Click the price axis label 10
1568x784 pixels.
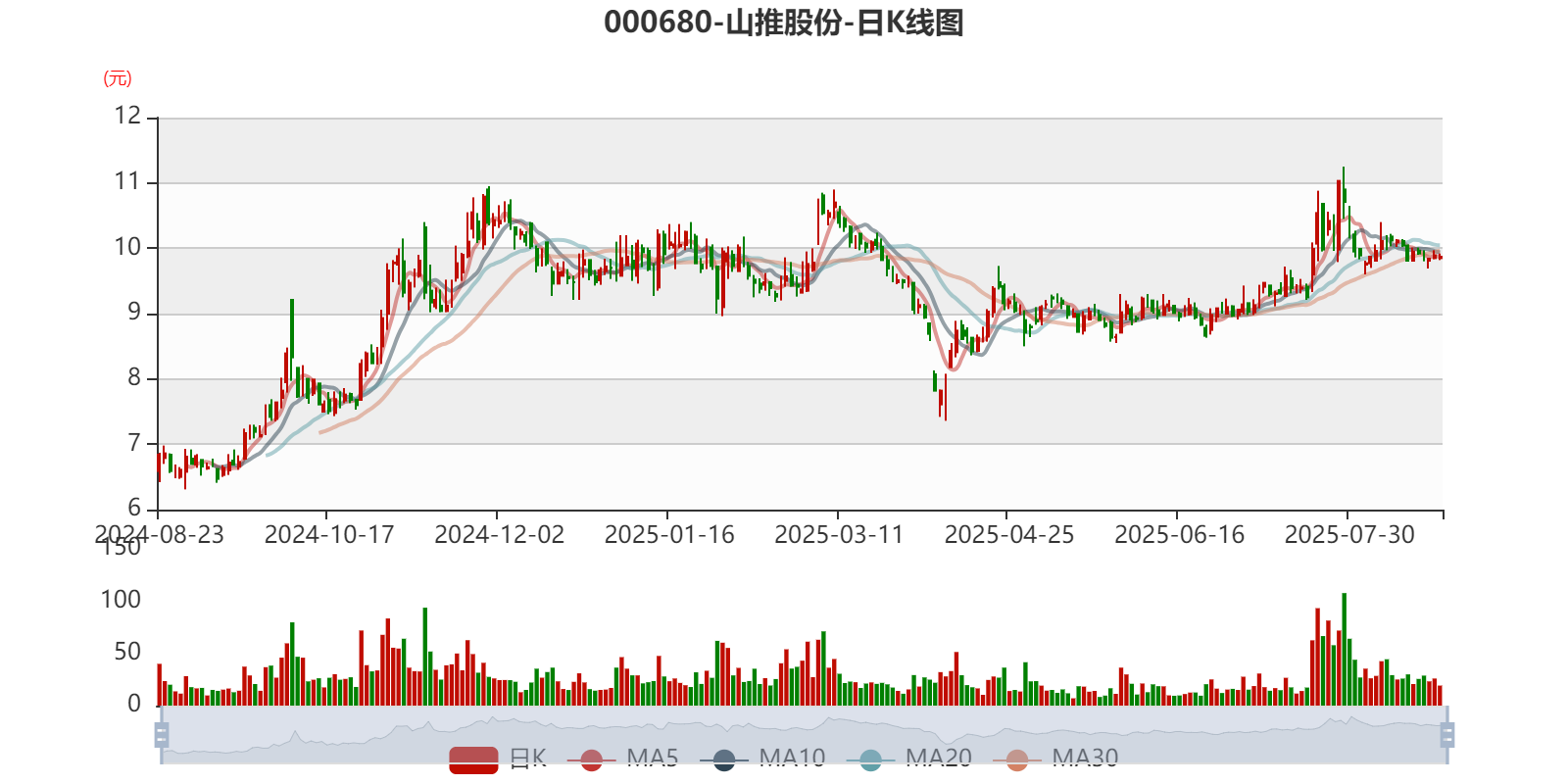127,247
